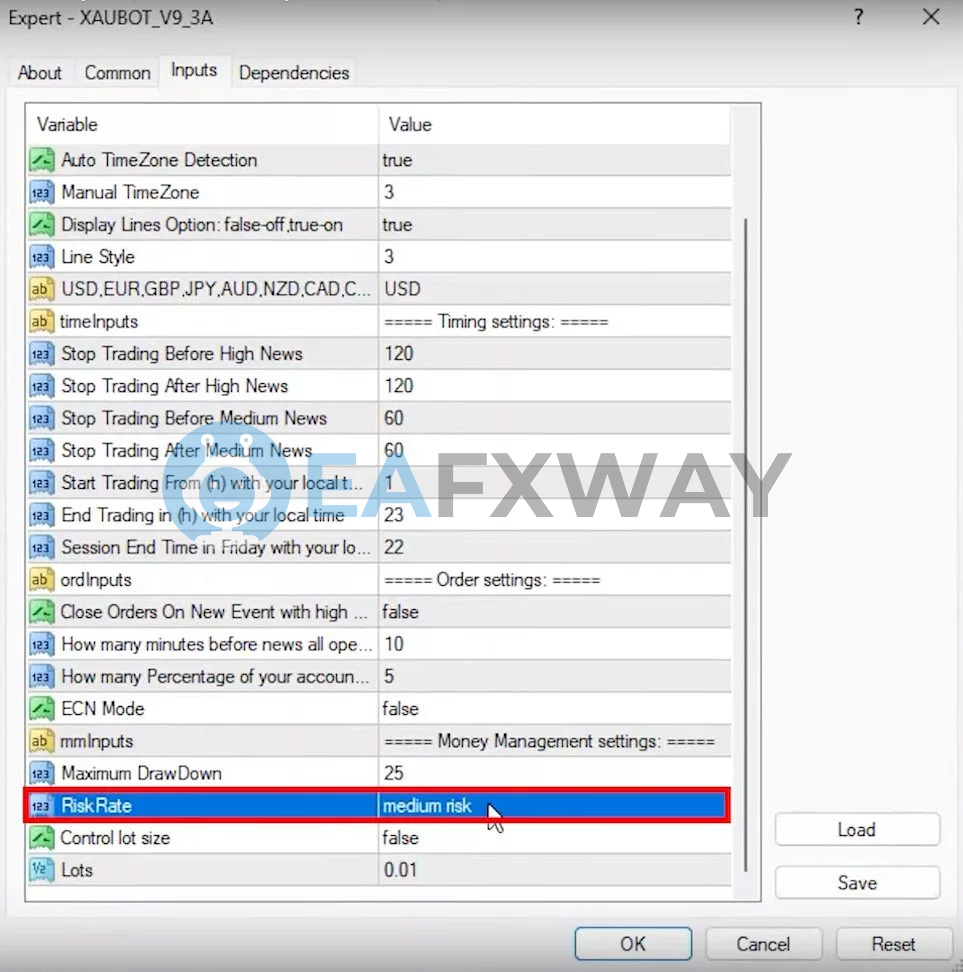Click the string icon beside USD,EUR,GBP currency list
Screen dimensions: 963x972
(x=42, y=289)
